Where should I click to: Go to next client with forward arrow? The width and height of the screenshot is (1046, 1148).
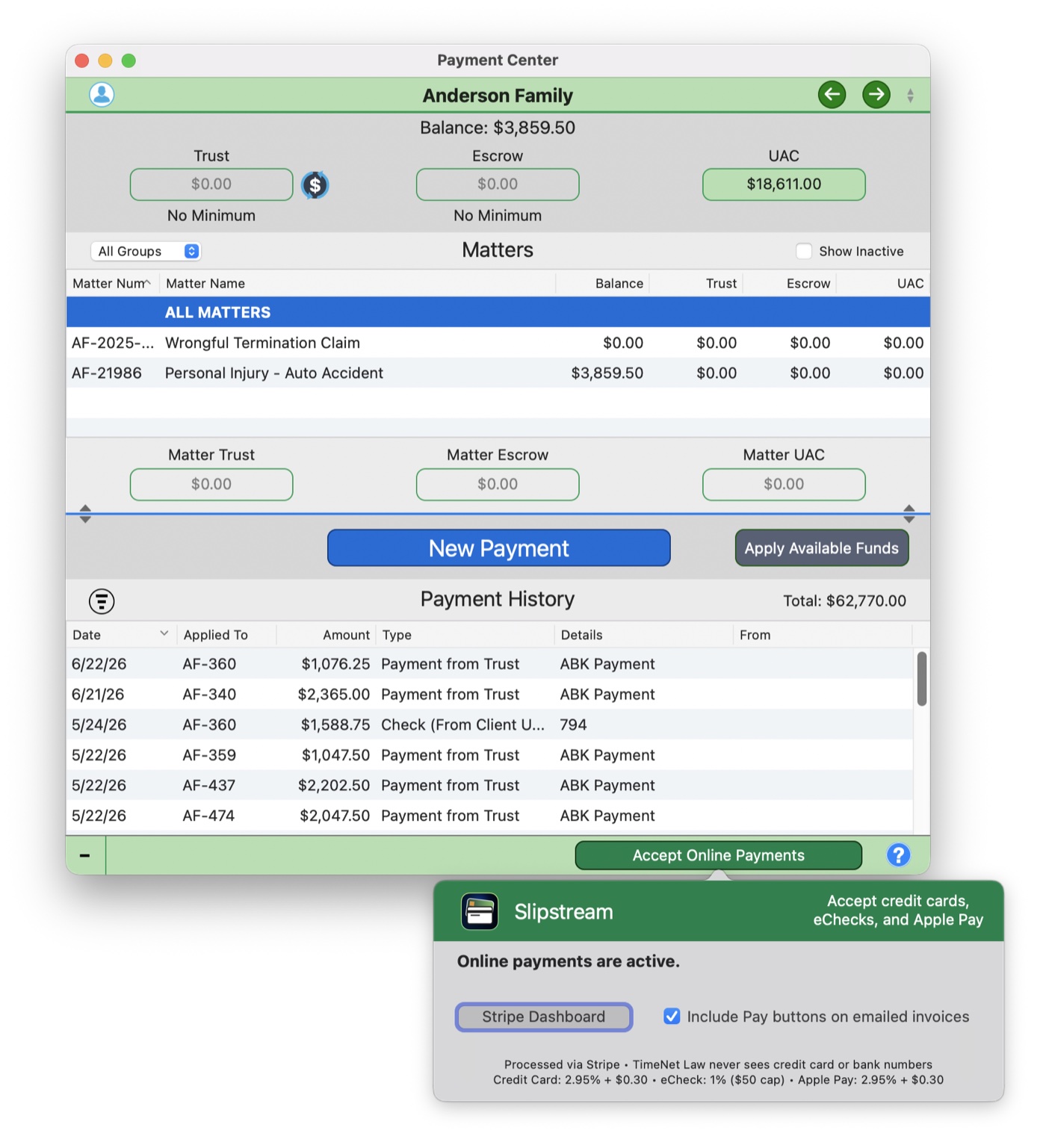click(876, 95)
